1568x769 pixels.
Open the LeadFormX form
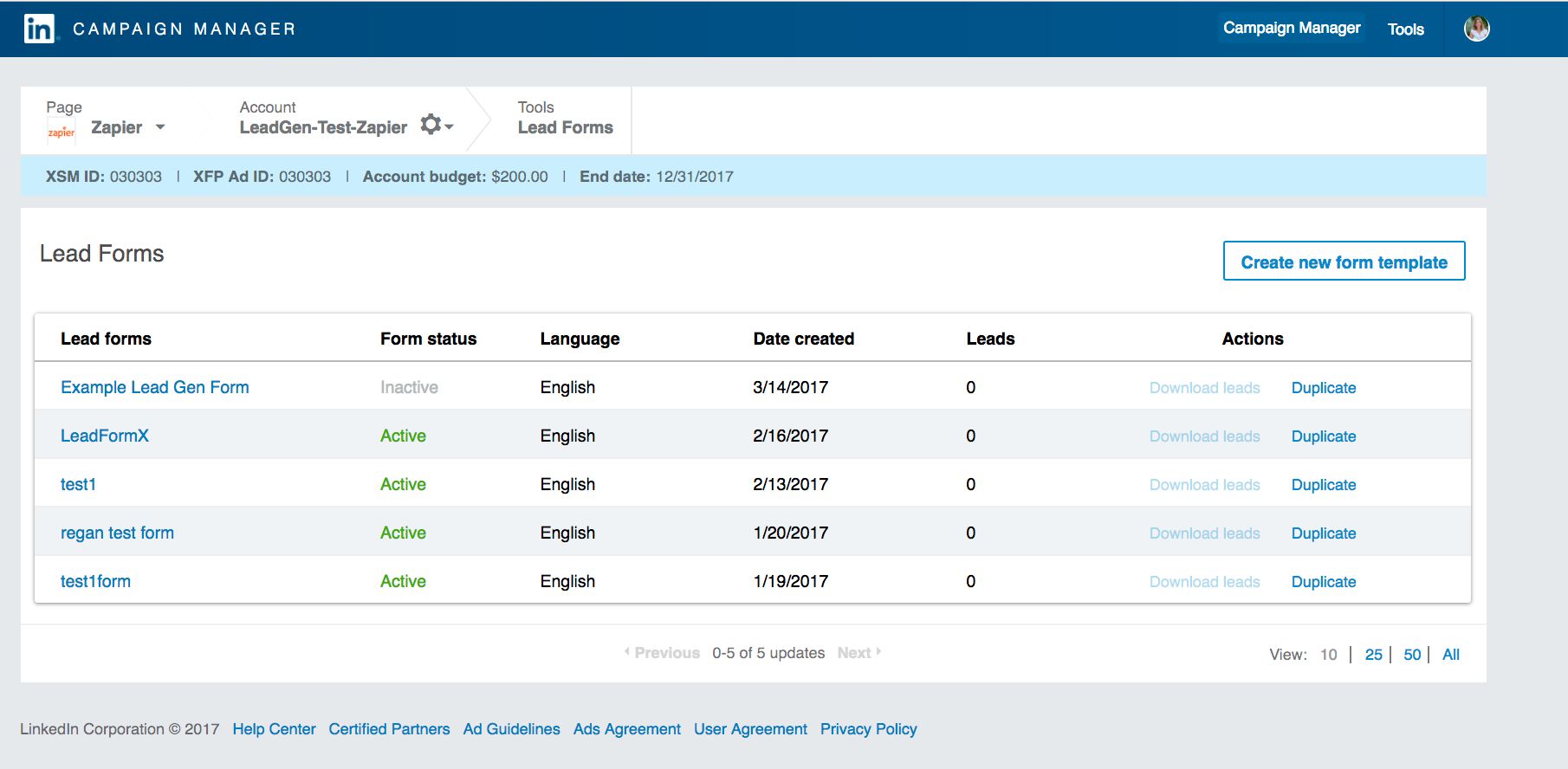104,436
